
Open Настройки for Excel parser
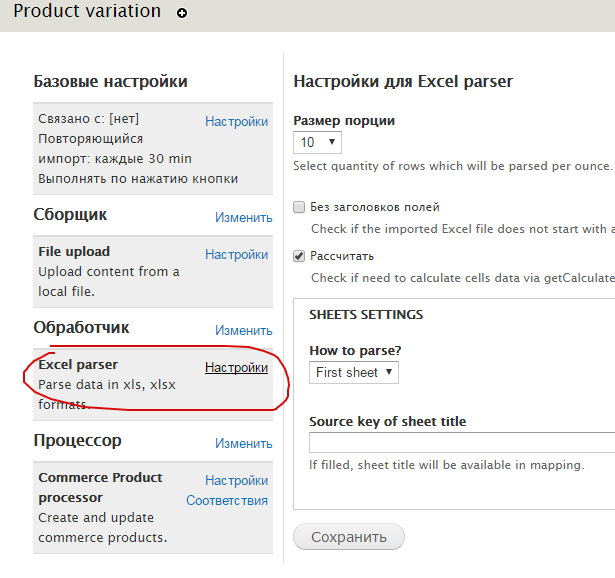pos(236,367)
